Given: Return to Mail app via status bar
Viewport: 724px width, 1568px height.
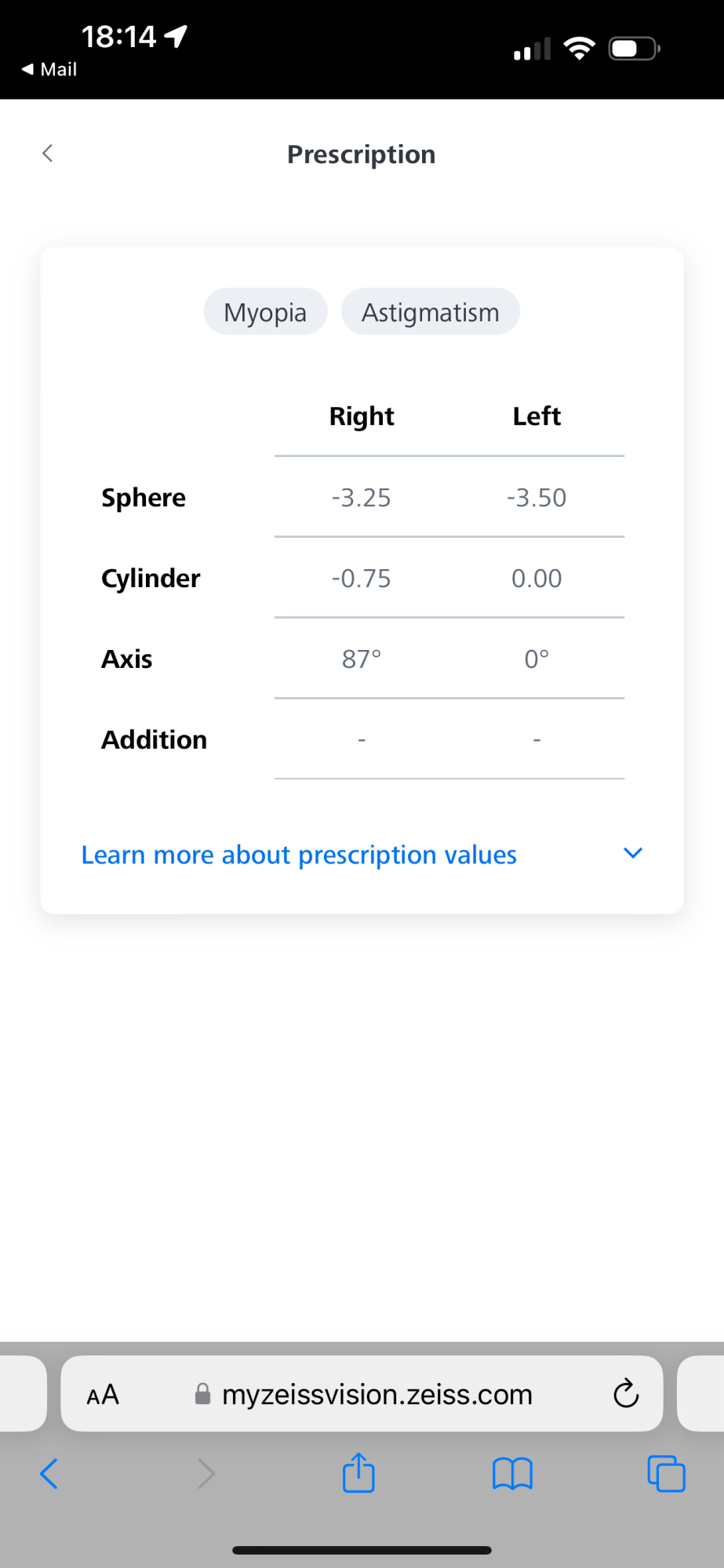Looking at the screenshot, I should click(x=49, y=70).
